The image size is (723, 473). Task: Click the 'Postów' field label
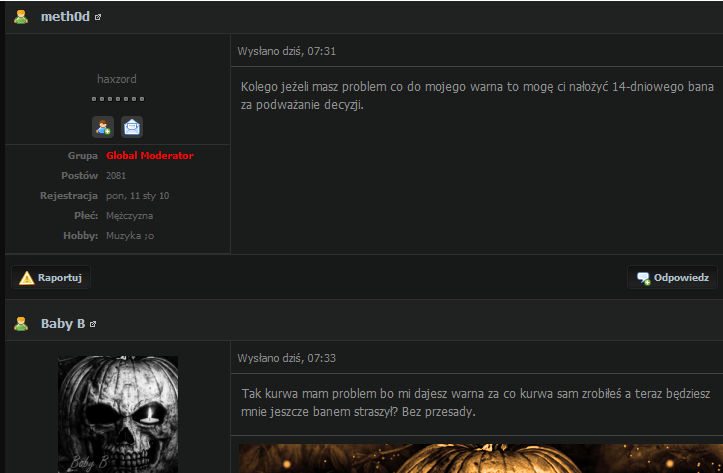79,176
